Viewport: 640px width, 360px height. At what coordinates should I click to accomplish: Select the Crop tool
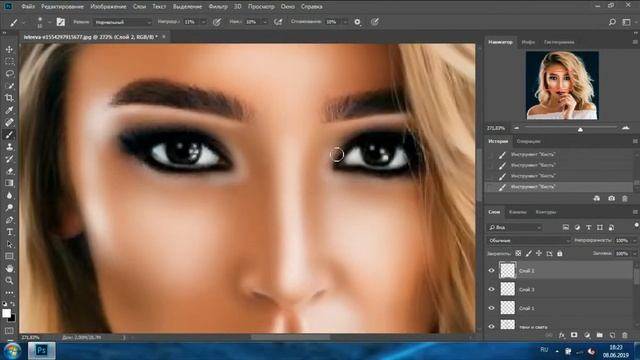pos(9,98)
